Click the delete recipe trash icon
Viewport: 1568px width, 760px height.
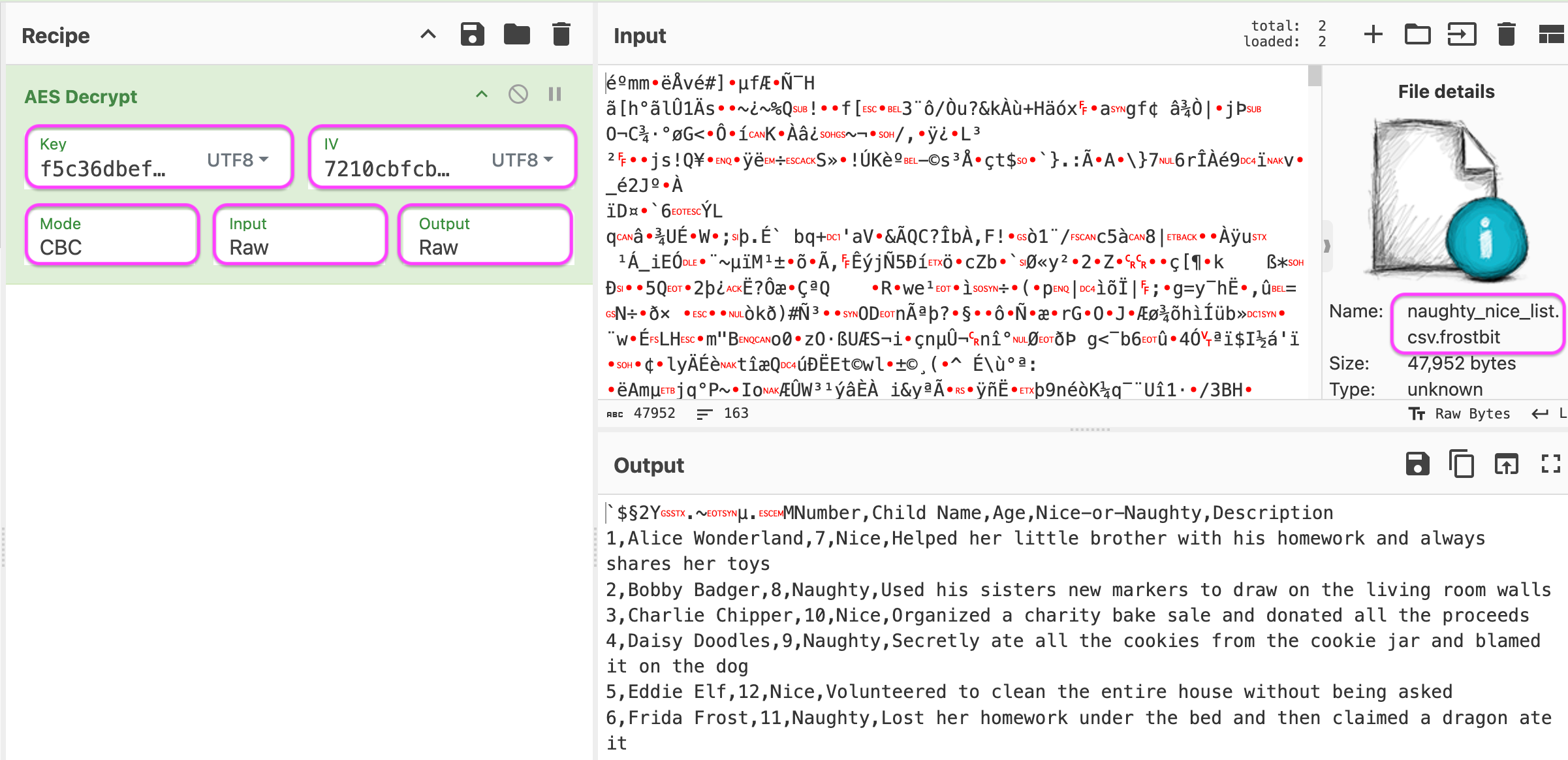coord(561,35)
